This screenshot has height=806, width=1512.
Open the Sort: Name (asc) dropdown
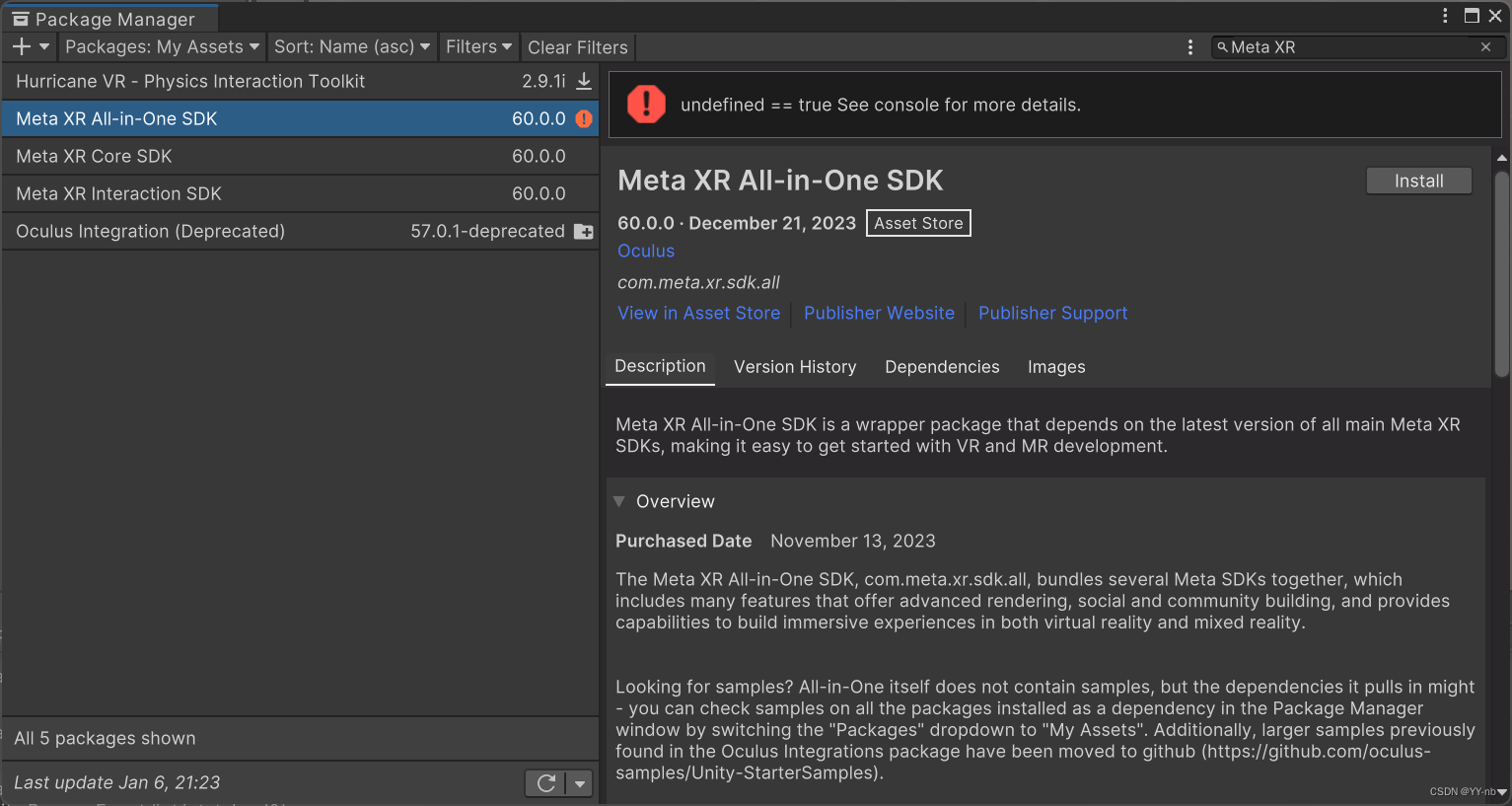(351, 46)
